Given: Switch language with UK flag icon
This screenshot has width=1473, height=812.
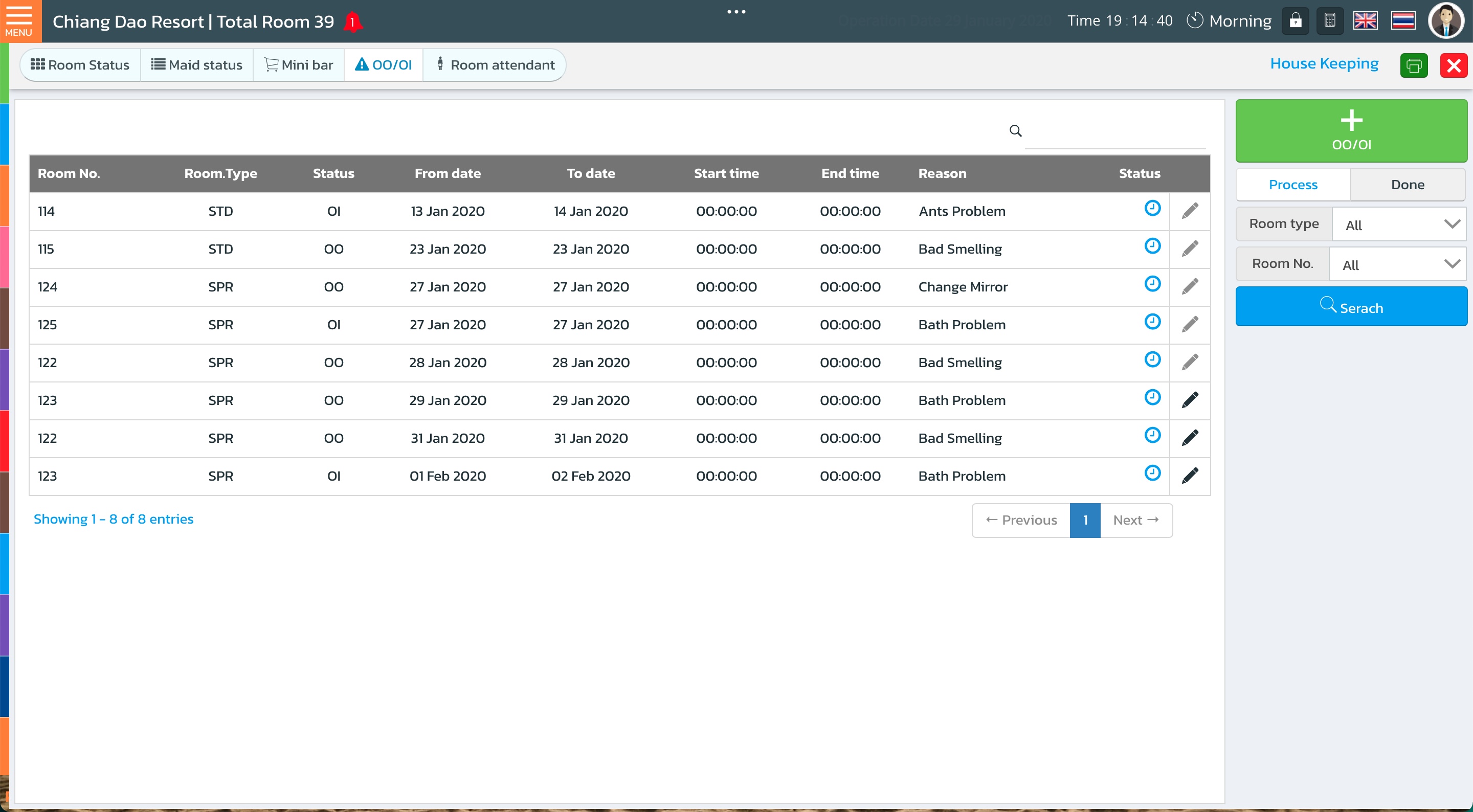Looking at the screenshot, I should (x=1365, y=21).
